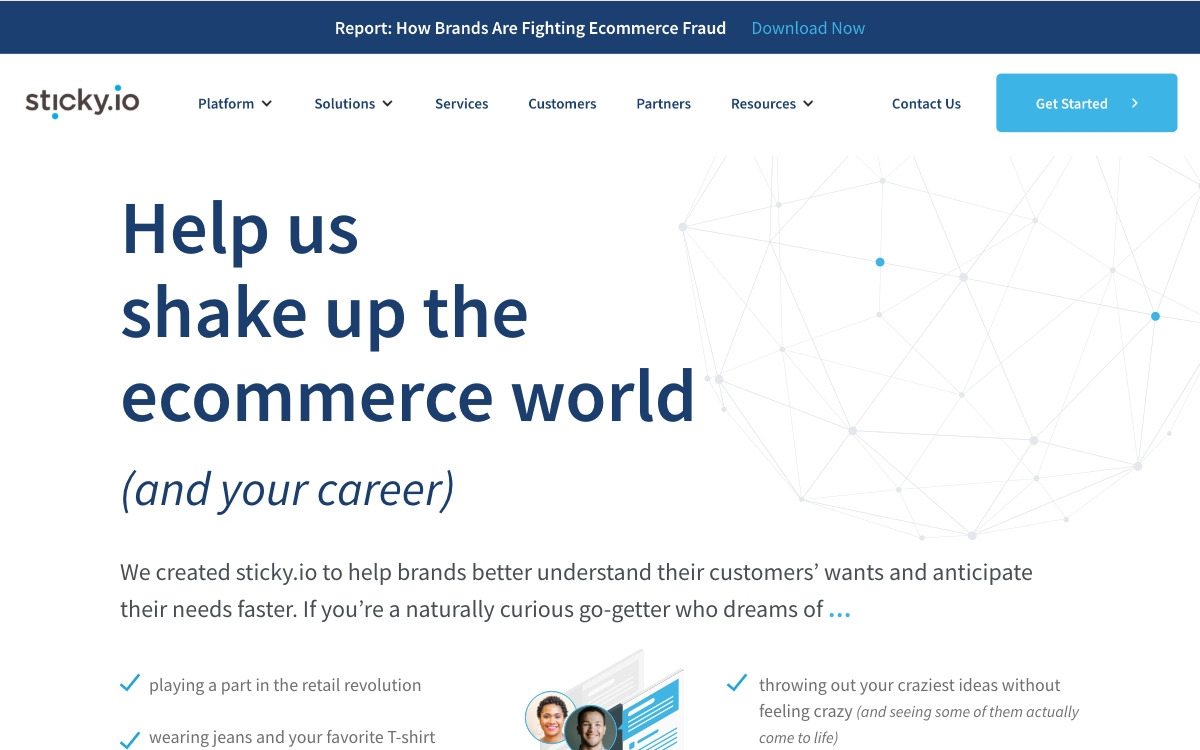Screen dimensions: 1200x750
Task: Go to the Services page
Action: (x=462, y=103)
